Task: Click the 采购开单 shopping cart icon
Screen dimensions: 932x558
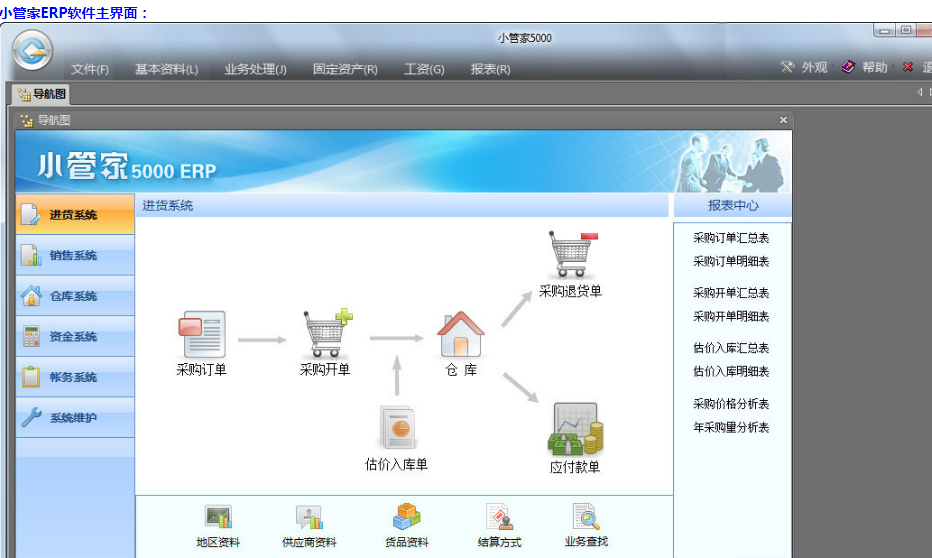Action: (326, 335)
